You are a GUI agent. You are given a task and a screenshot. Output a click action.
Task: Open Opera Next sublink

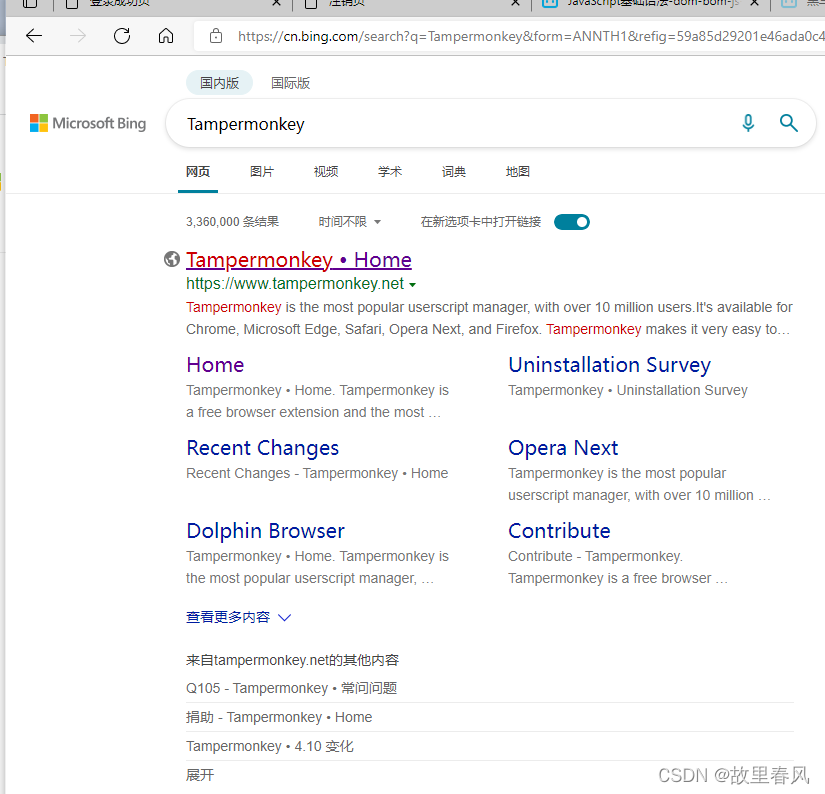[x=563, y=448]
